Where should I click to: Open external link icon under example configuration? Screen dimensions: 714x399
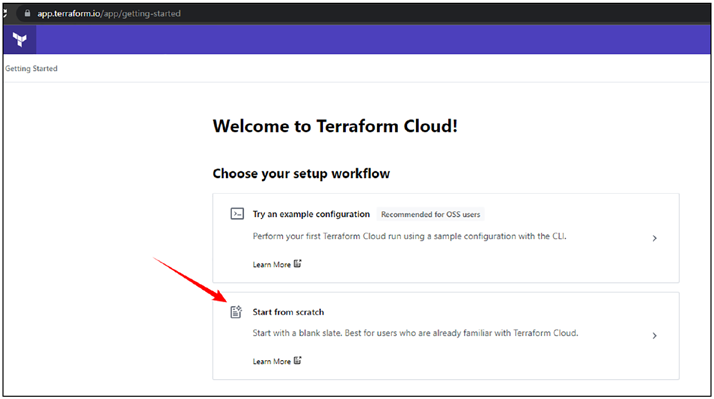point(297,264)
